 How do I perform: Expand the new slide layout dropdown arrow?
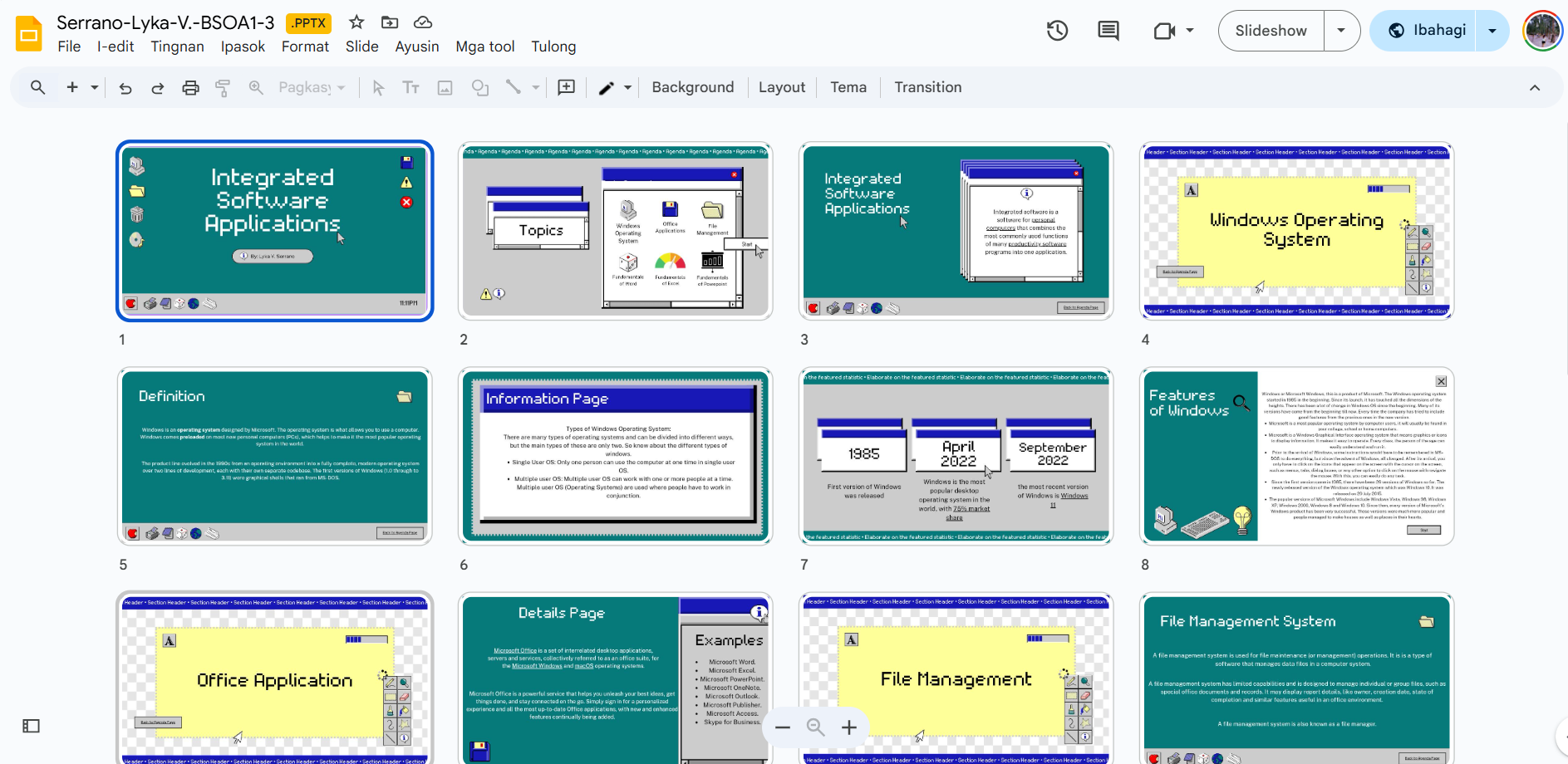point(95,87)
